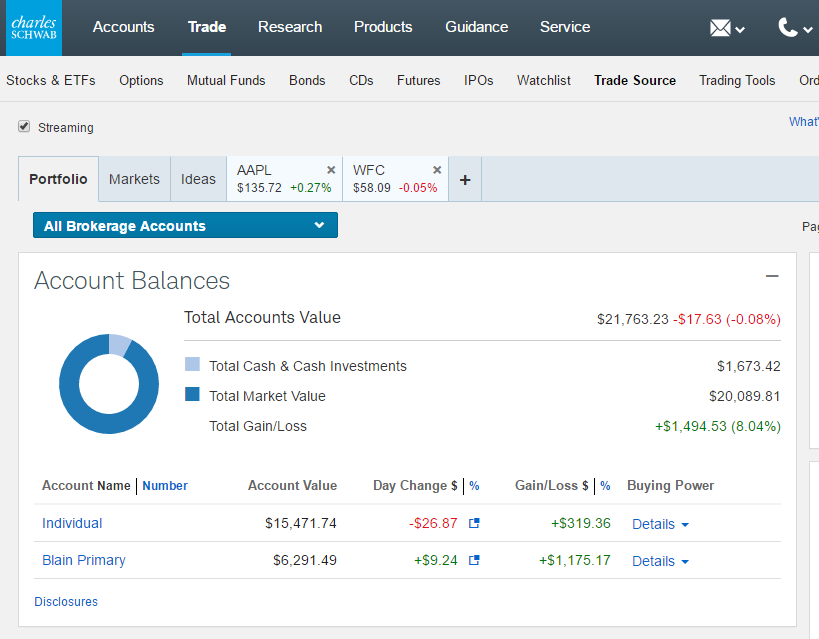Click the Charles Schwab logo
Image resolution: width=819 pixels, height=639 pixels.
click(x=34, y=28)
